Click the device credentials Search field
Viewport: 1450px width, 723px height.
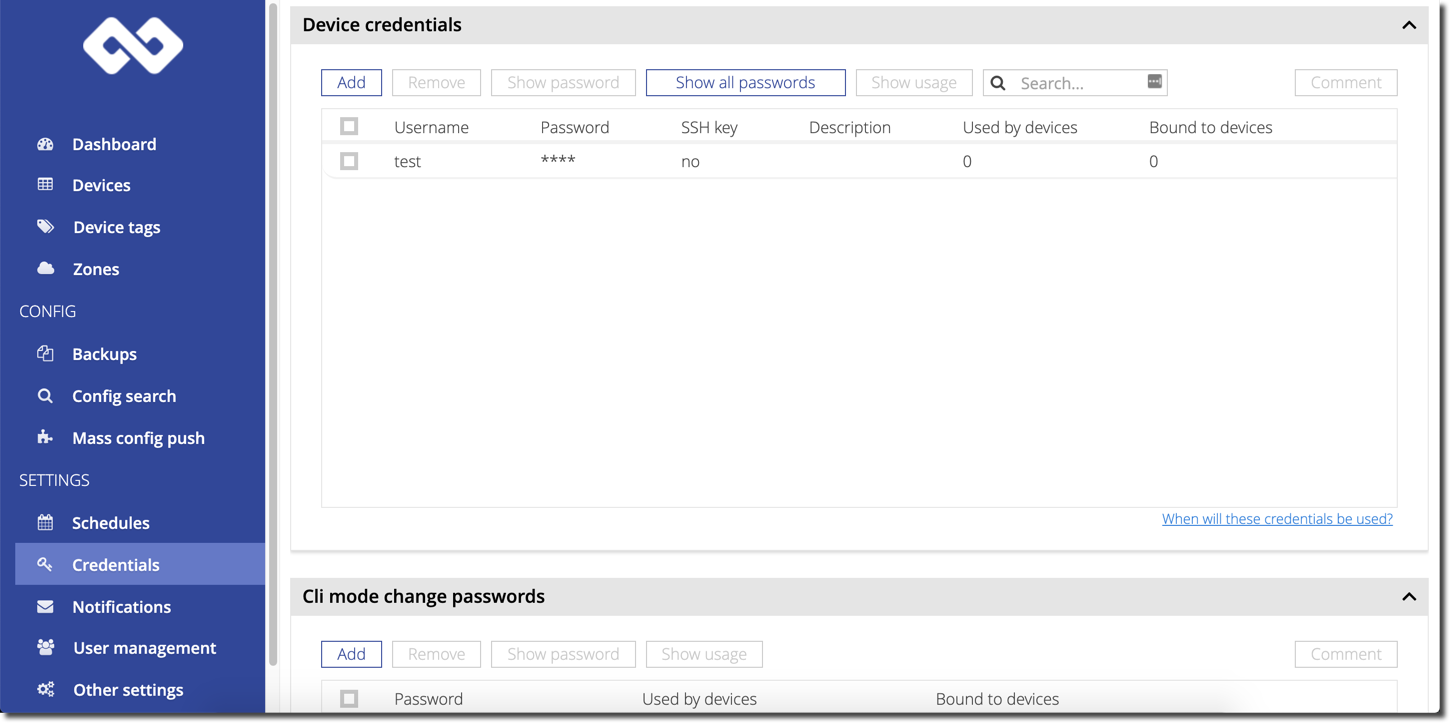click(1078, 83)
